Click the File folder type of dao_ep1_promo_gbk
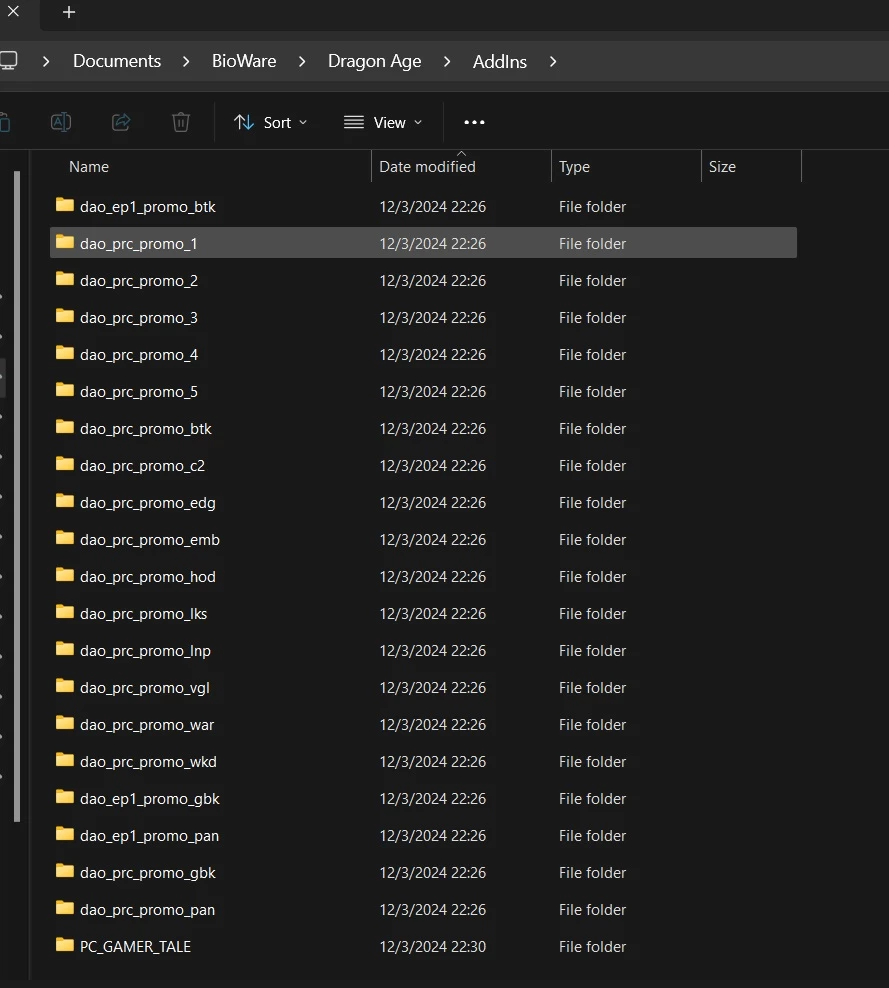889x988 pixels. click(592, 799)
